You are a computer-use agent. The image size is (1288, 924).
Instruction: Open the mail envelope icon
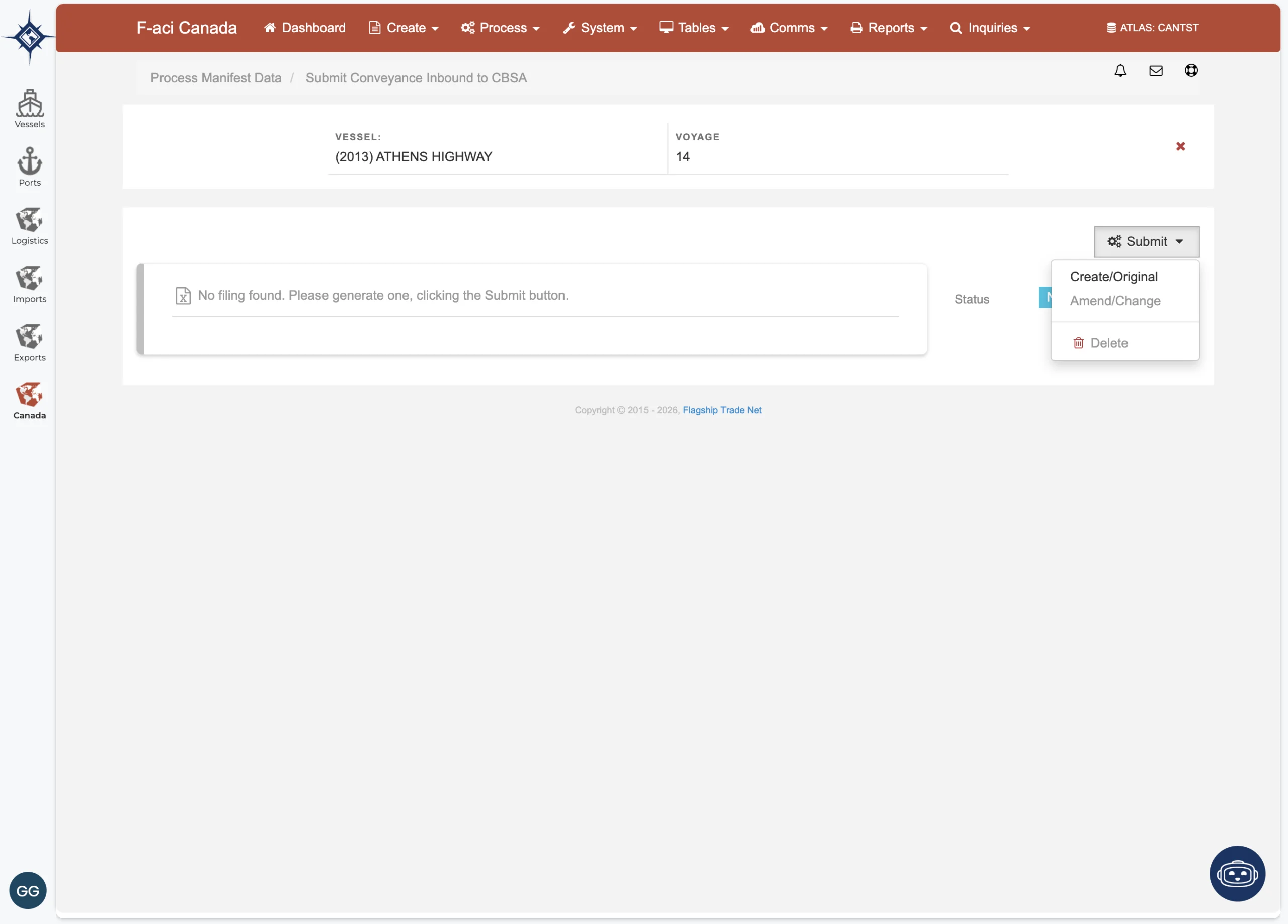click(1156, 70)
